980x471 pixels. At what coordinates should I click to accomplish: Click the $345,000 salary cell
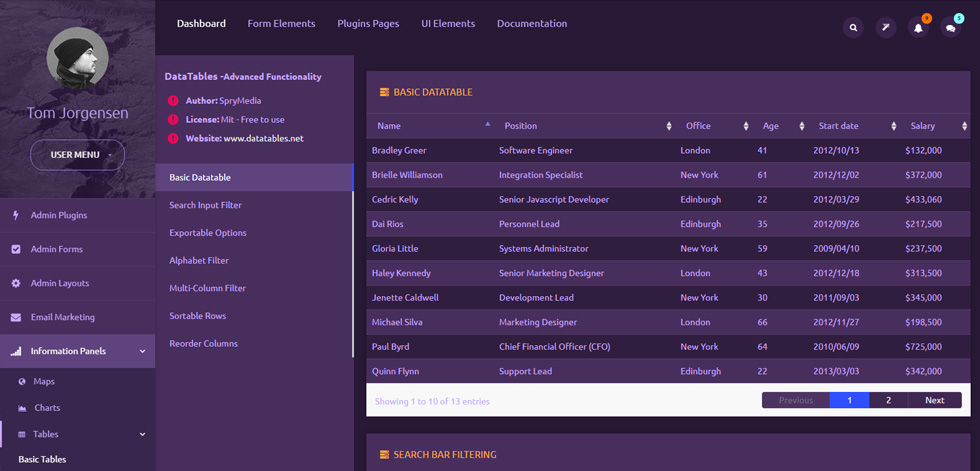(x=923, y=297)
